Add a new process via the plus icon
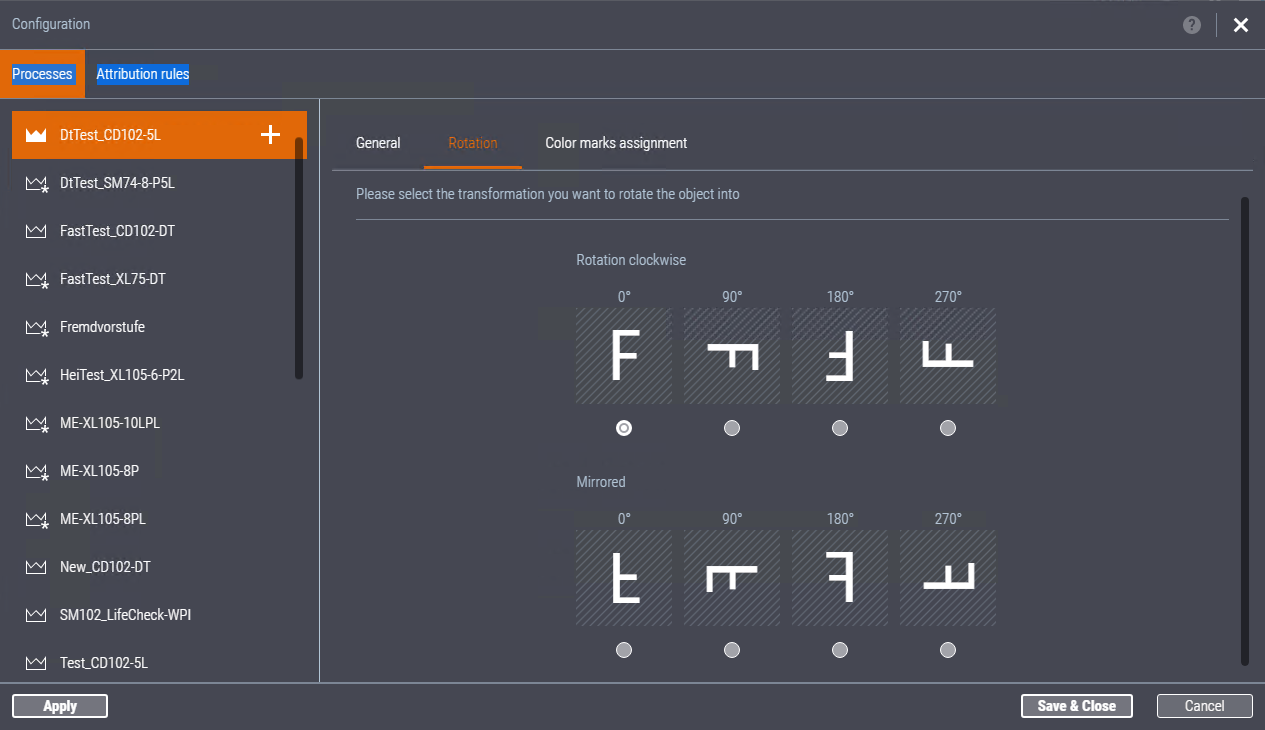This screenshot has width=1265, height=730. pyautogui.click(x=269, y=133)
